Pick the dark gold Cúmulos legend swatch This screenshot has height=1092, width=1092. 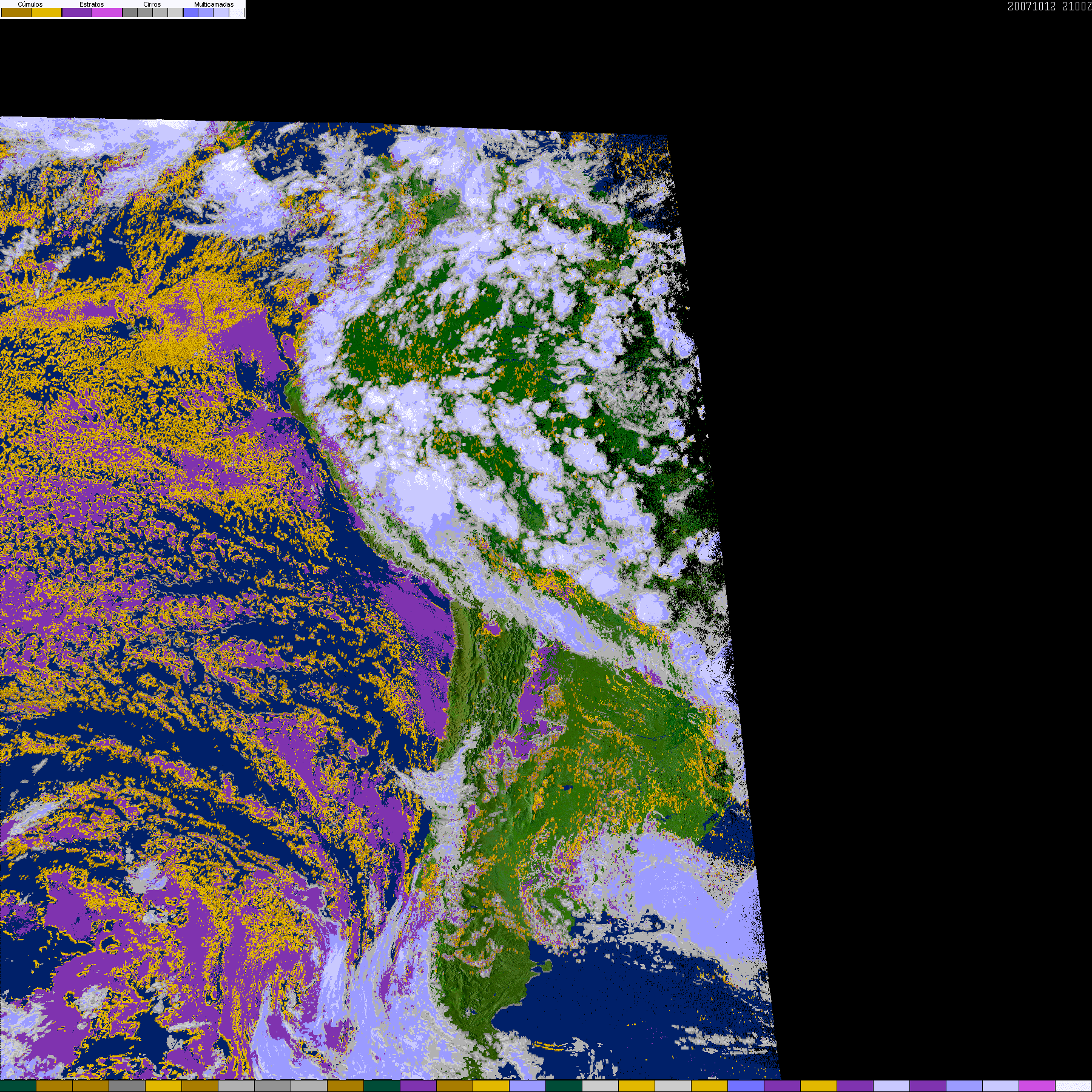click(x=16, y=12)
